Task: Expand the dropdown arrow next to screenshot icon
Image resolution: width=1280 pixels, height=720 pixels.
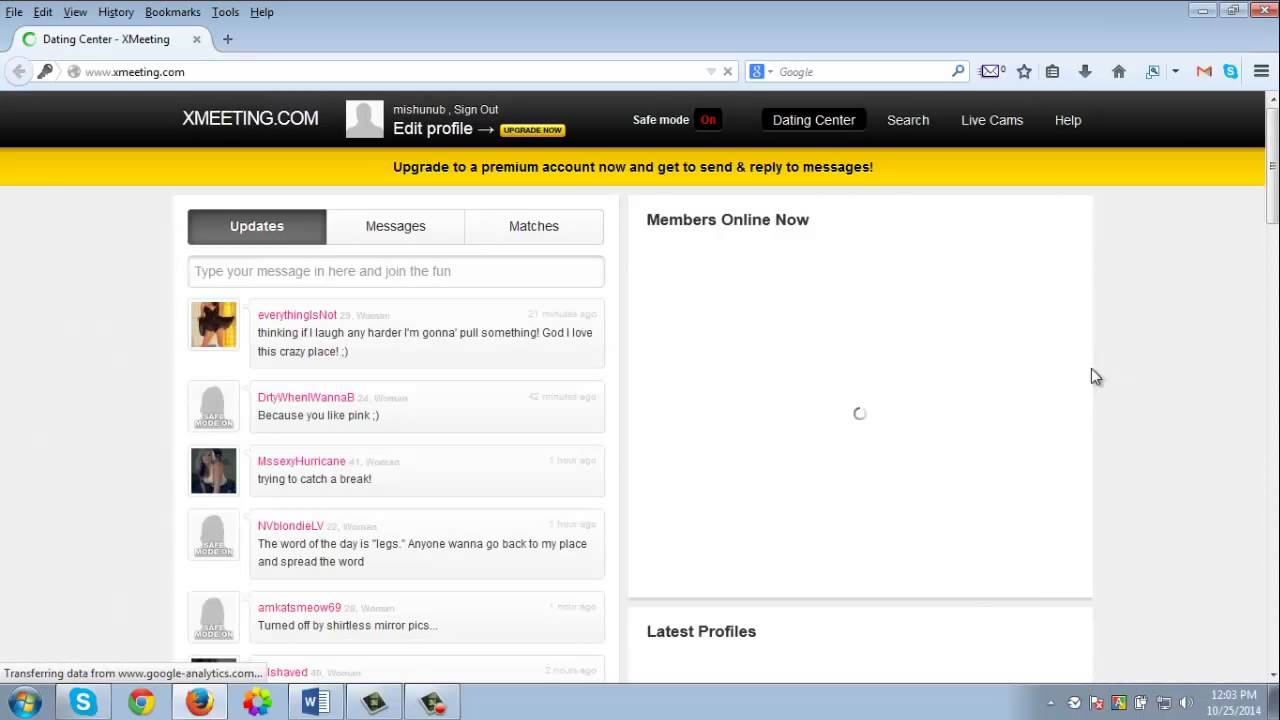Action: 1175,72
